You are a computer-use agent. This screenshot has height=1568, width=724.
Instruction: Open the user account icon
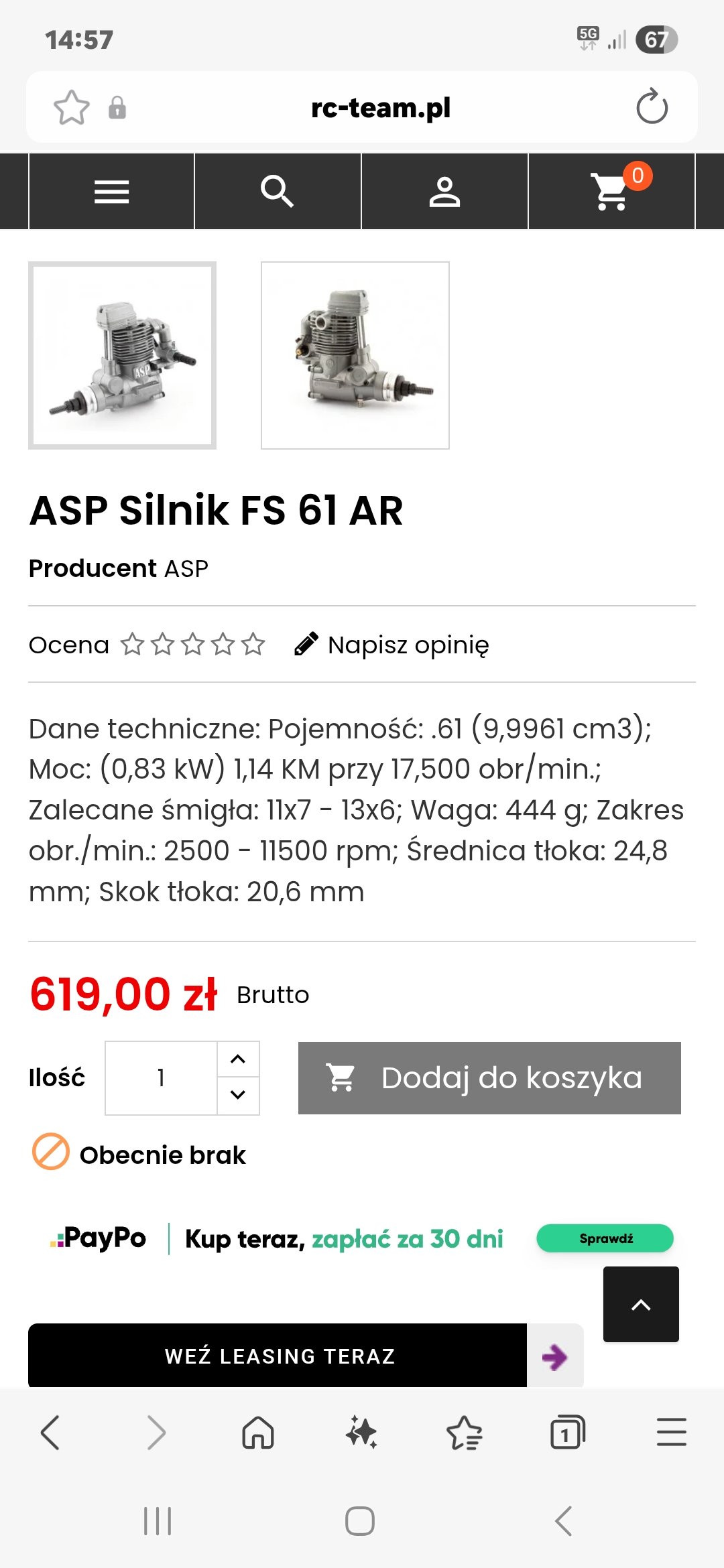tap(444, 192)
